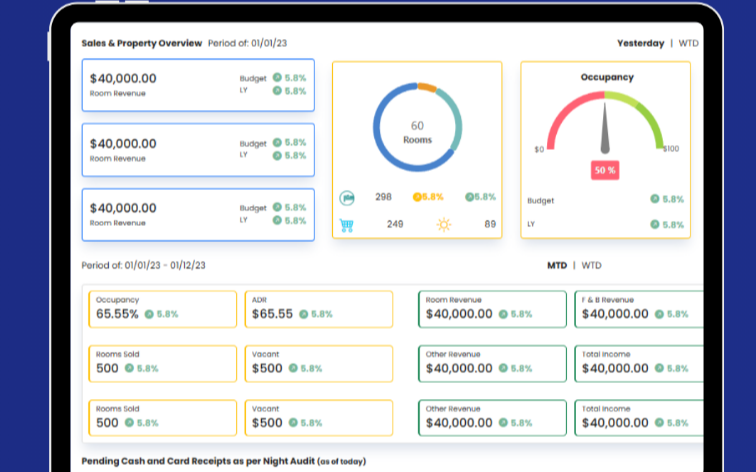756x472 pixels.
Task: Select the MTD period view
Action: click(557, 266)
